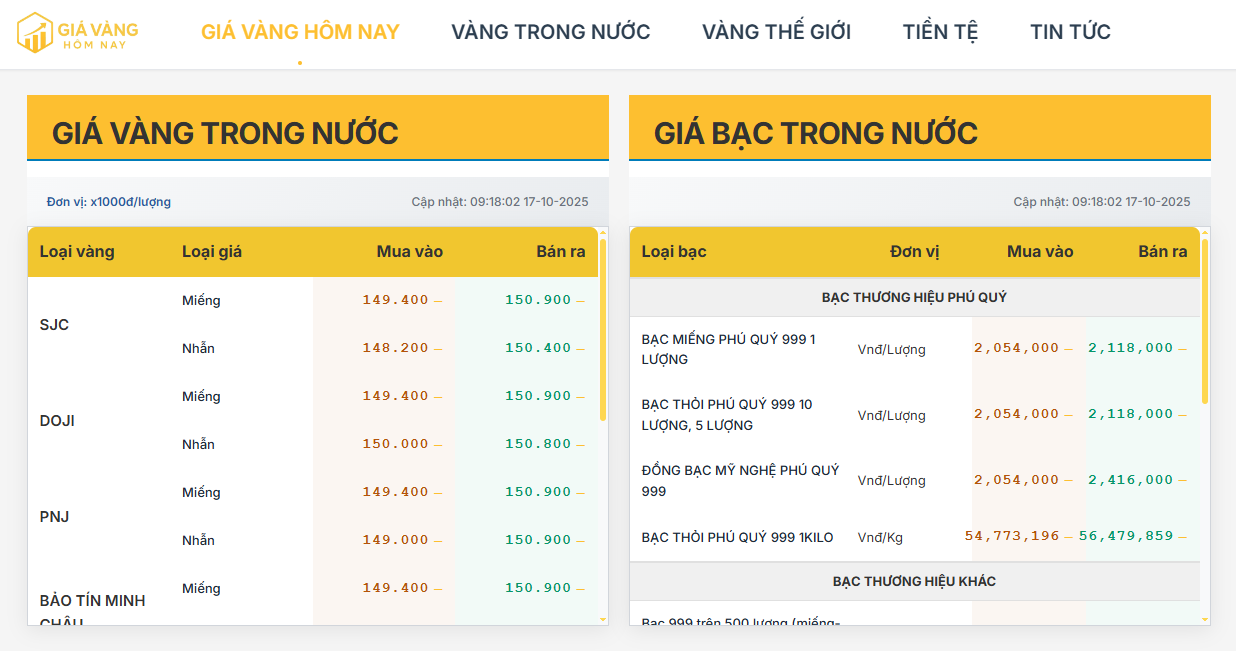Click scroll-down arrow of silver price table
Image resolution: width=1236 pixels, height=651 pixels.
[1205, 620]
